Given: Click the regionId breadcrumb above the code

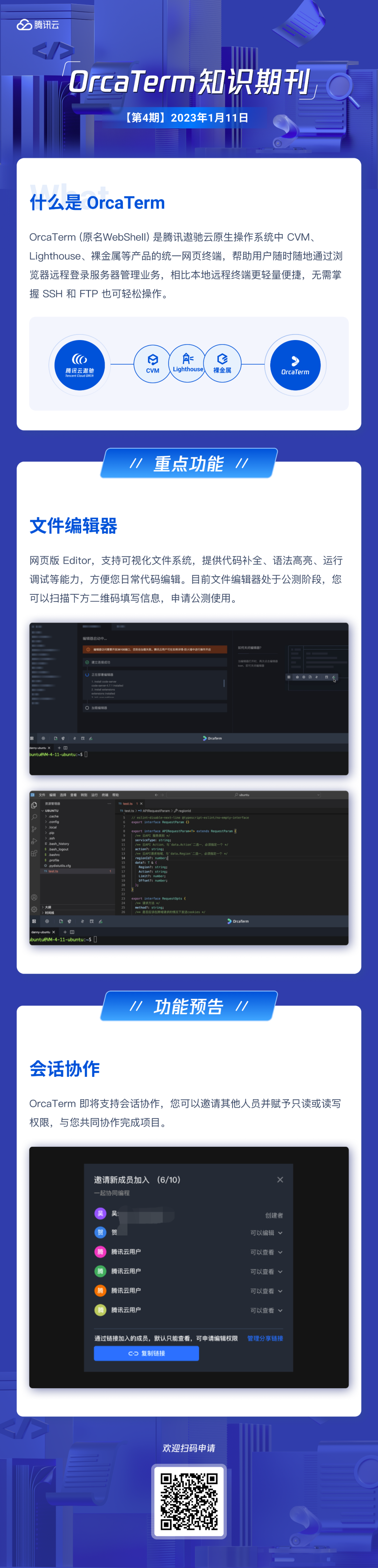Looking at the screenshot, I should [x=183, y=811].
